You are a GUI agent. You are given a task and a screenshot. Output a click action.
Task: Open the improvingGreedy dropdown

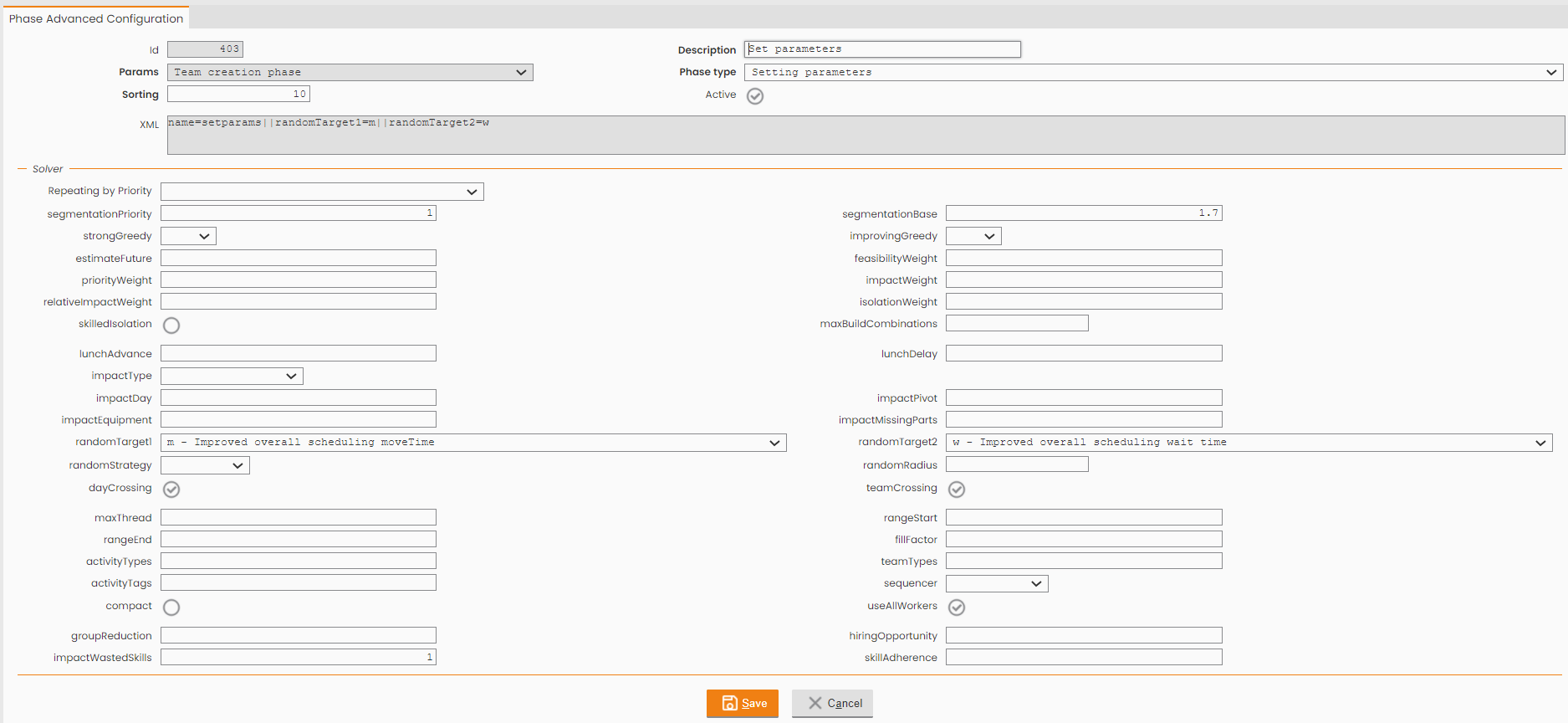point(973,236)
